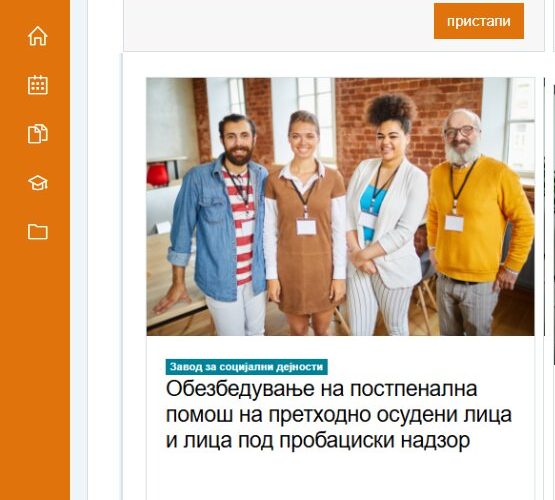
Task: Click the Завод за социјални дејности tag
Action: click(x=246, y=367)
